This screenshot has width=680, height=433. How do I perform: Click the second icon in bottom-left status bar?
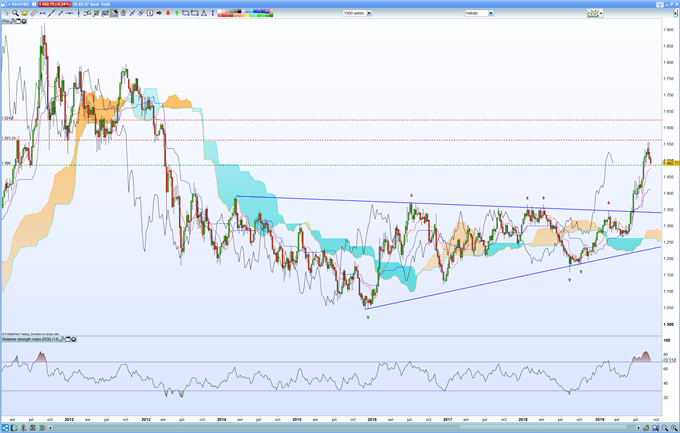[14, 428]
